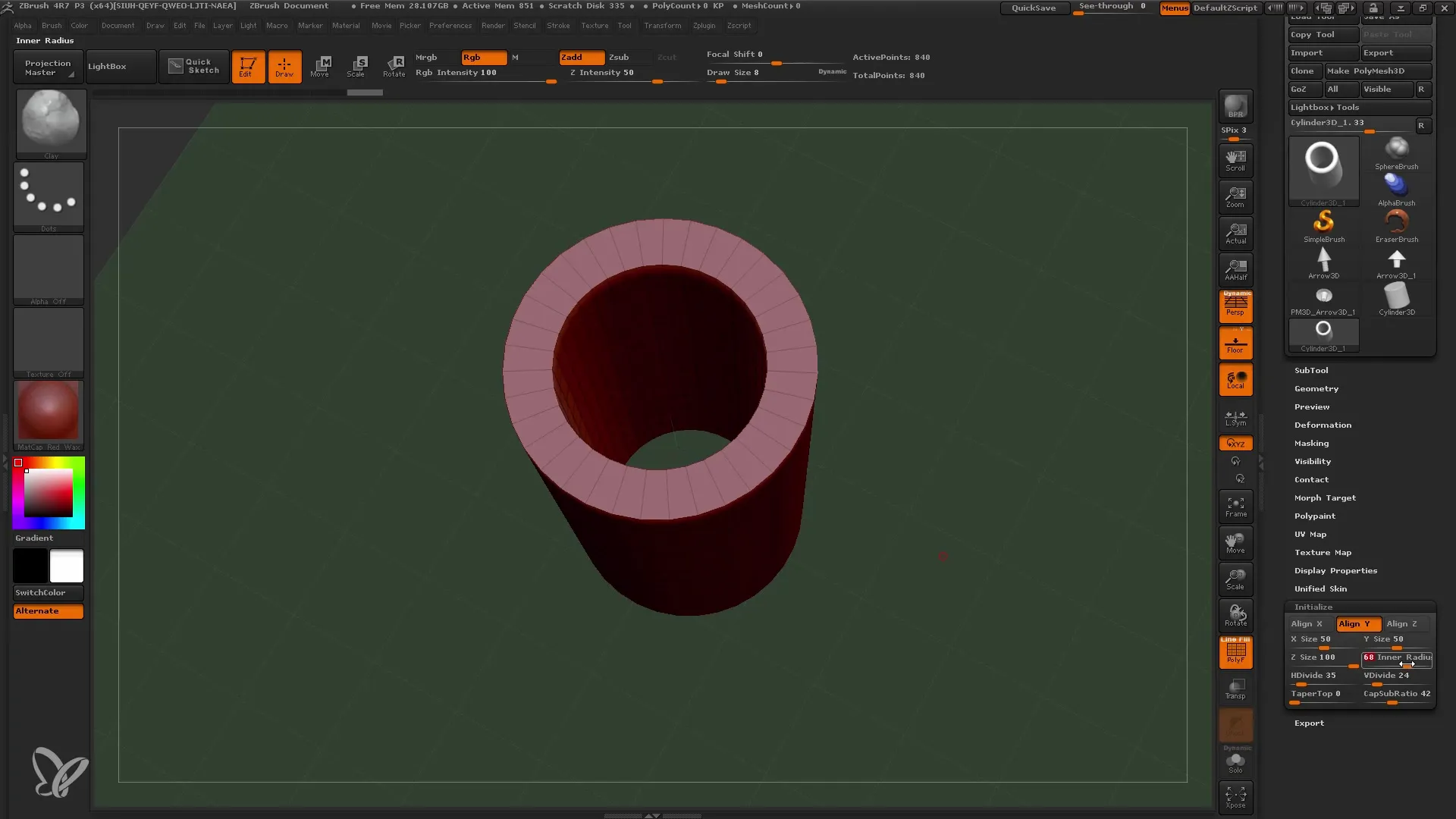The width and height of the screenshot is (1456, 819).
Task: Expand the Deformation sub-panel
Action: tap(1322, 425)
